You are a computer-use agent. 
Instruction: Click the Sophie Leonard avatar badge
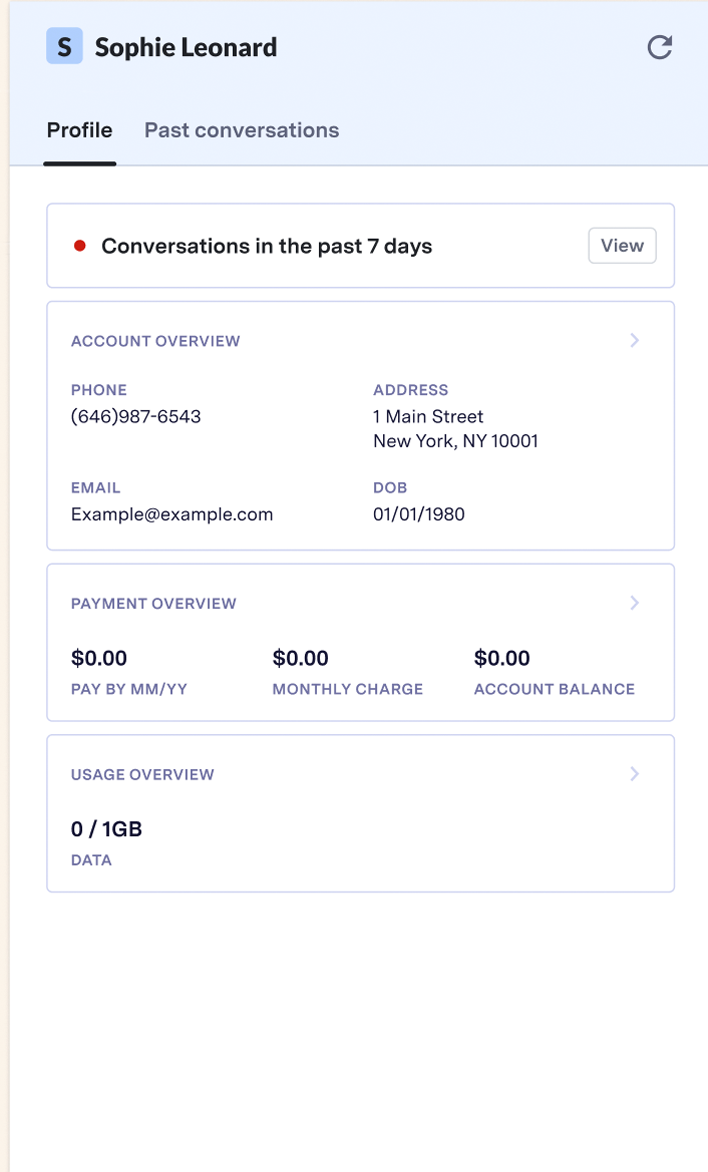pos(64,47)
